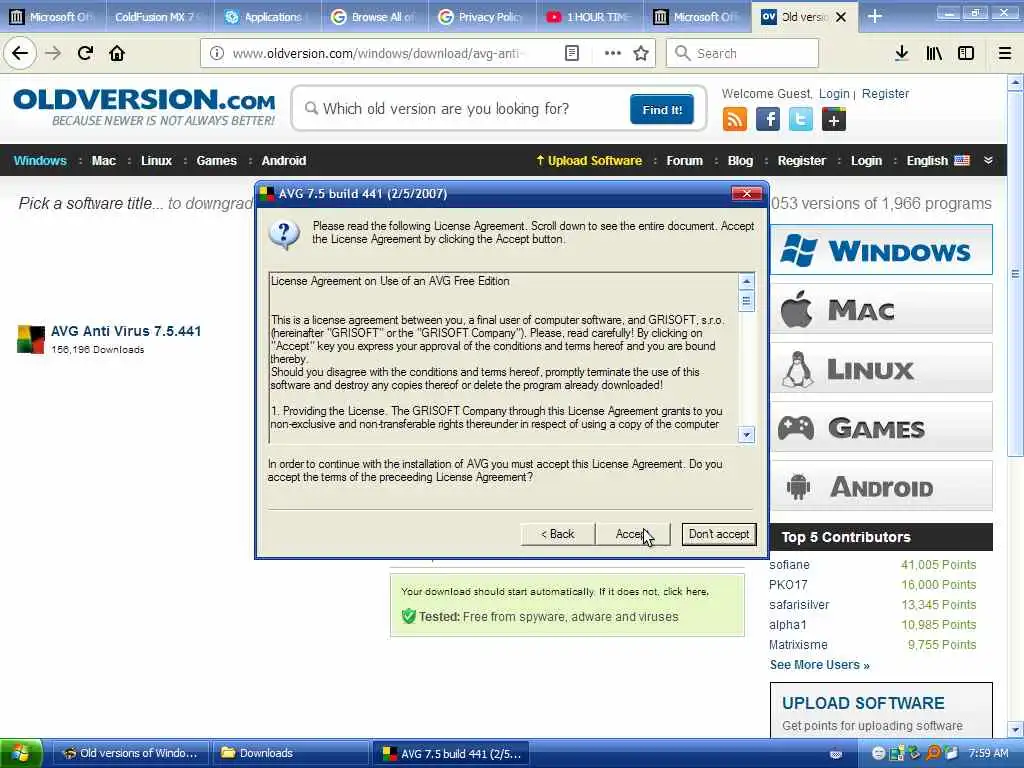Click the browser Forward arrow button
Screen dimensions: 1024x768
pyautogui.click(x=54, y=53)
